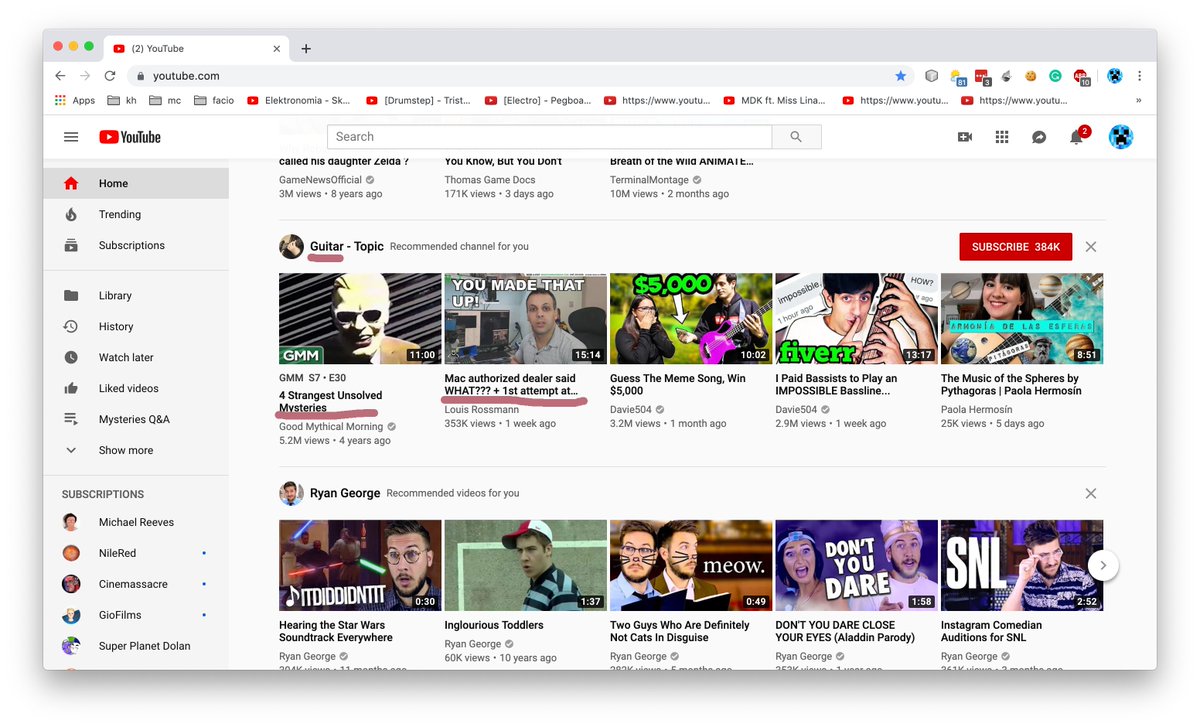The image size is (1200, 727).
Task: Open Liked videos in sidebar
Action: [136, 388]
